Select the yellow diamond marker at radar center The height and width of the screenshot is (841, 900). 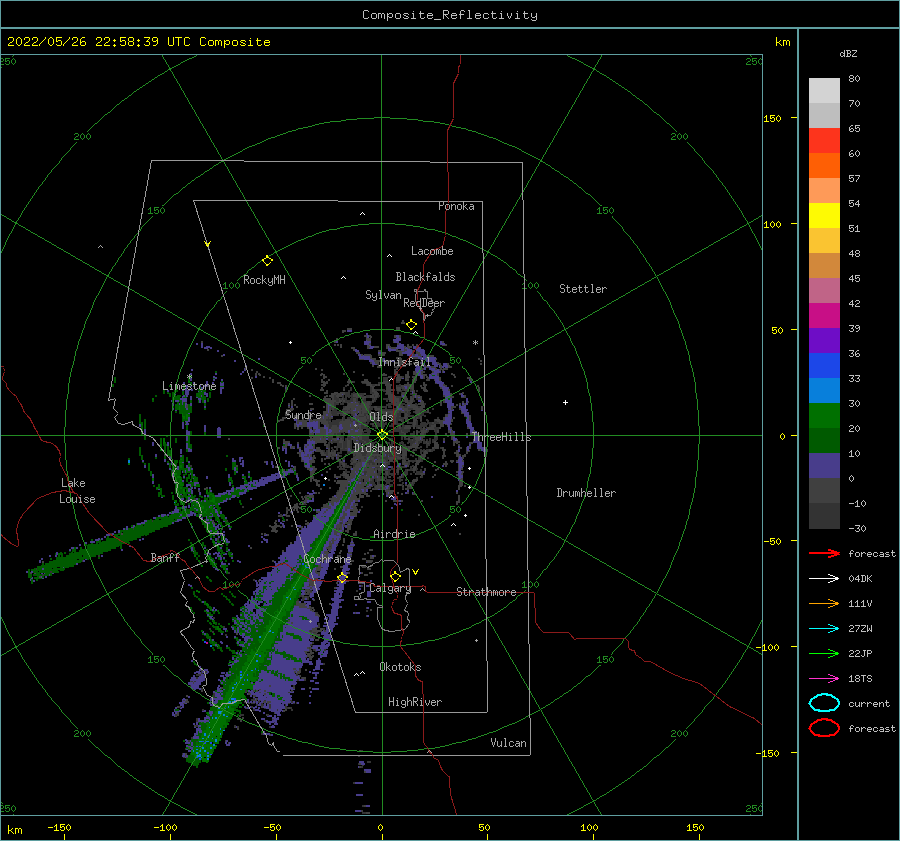(382, 435)
